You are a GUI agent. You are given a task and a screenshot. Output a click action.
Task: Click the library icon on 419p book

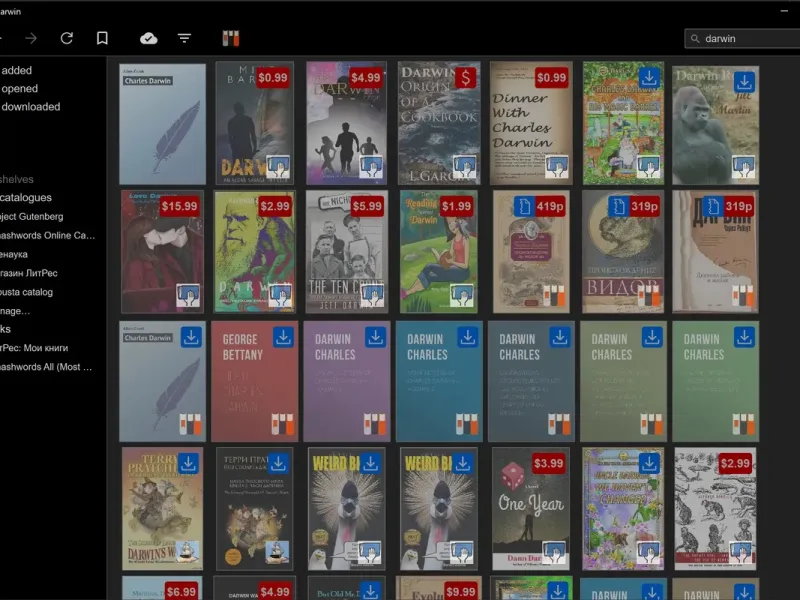point(553,296)
